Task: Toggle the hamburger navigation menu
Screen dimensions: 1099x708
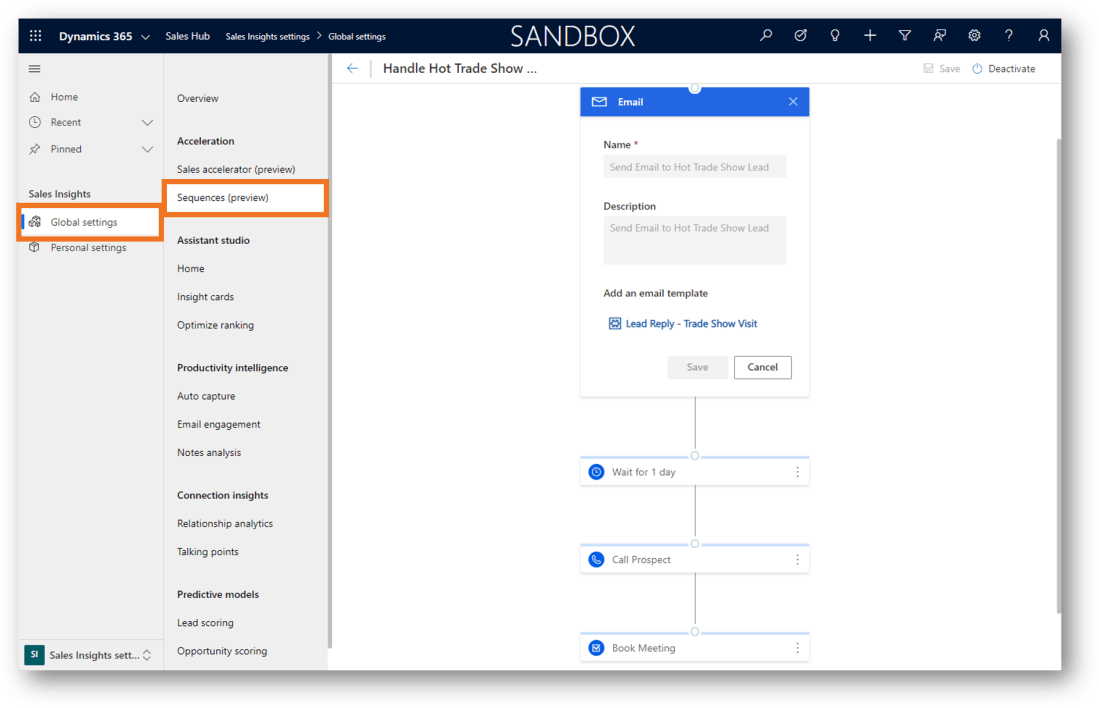Action: tap(35, 69)
